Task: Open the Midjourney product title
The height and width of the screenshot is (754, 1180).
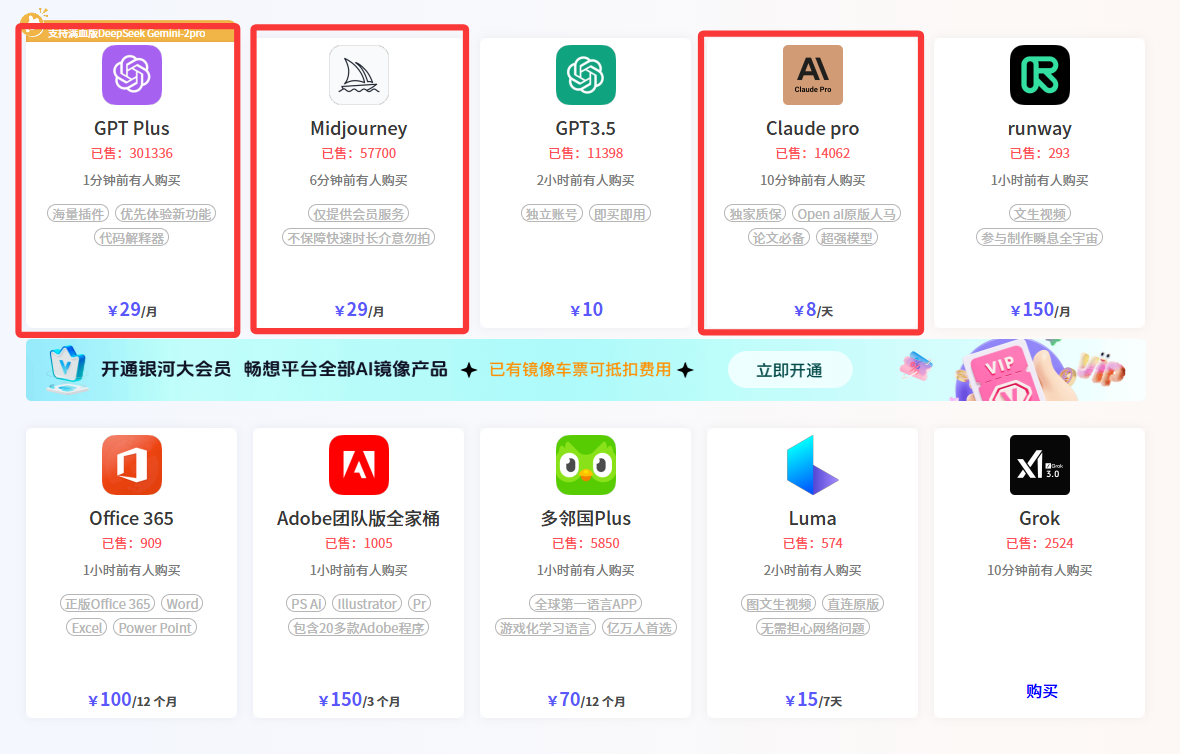Action: point(359,129)
